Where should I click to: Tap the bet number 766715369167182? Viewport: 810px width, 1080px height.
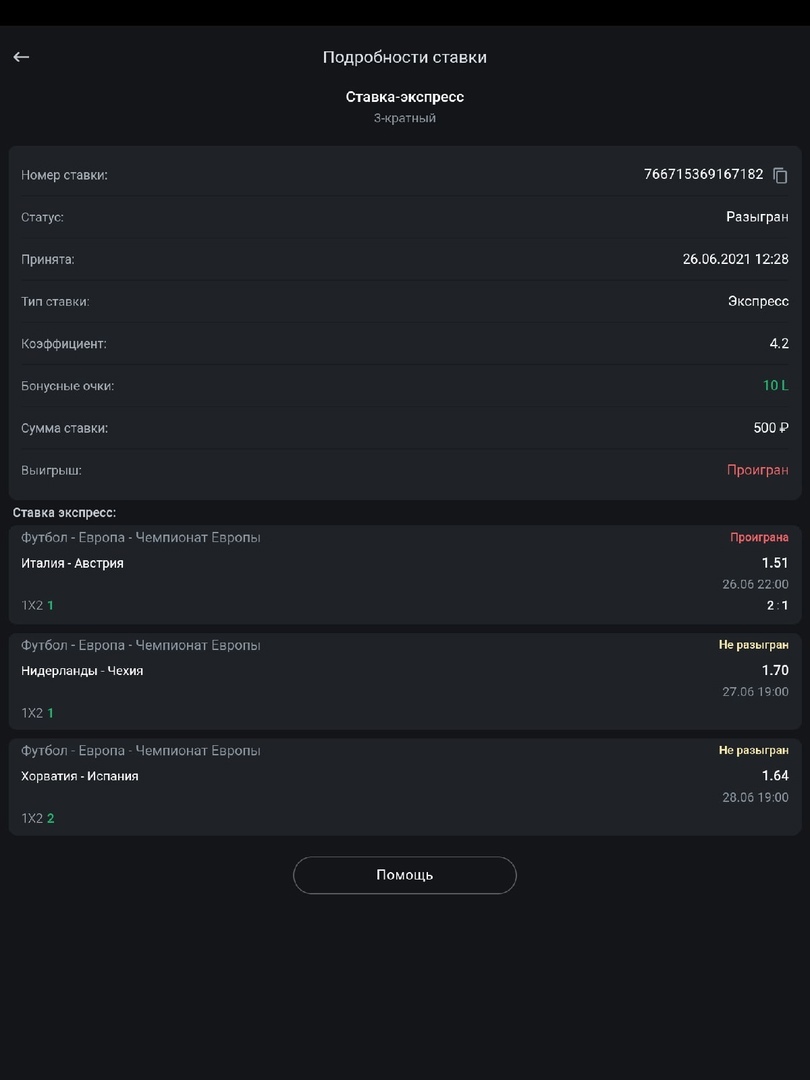[x=703, y=174]
